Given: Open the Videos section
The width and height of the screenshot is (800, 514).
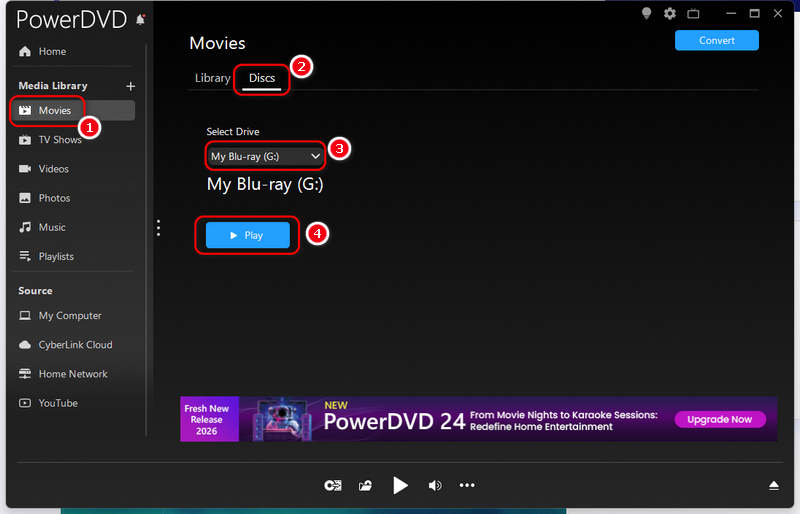Looking at the screenshot, I should (x=54, y=169).
